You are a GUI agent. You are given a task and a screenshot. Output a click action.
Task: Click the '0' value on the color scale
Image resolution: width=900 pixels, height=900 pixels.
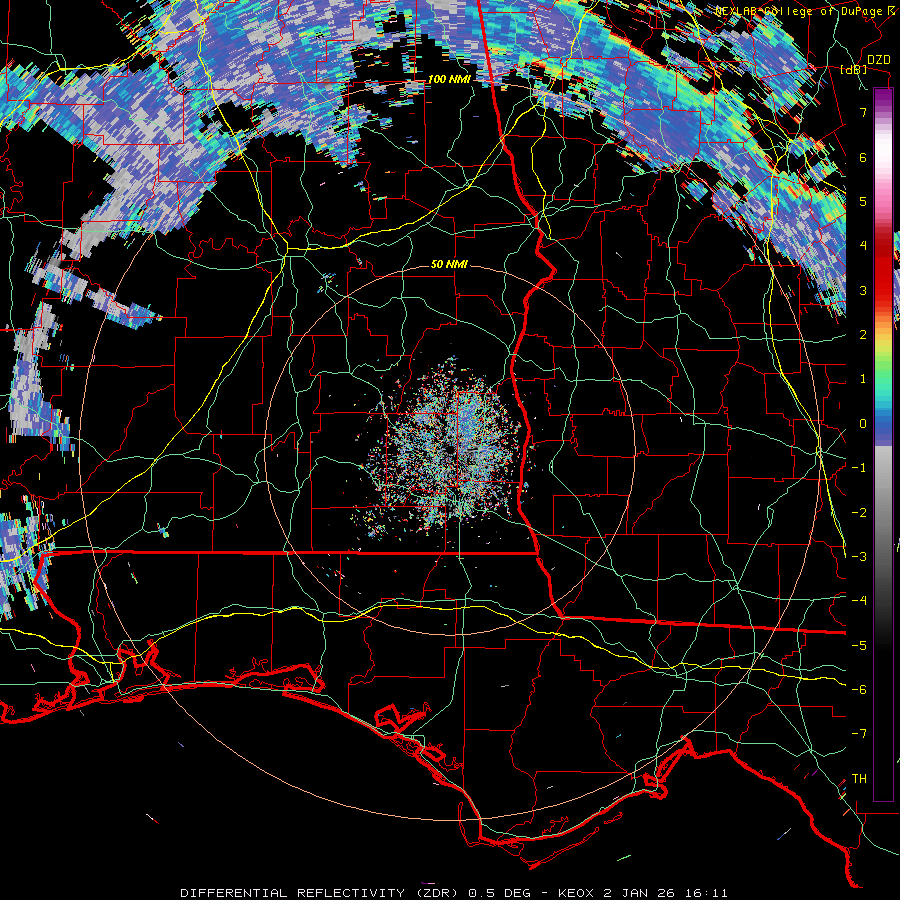863,424
